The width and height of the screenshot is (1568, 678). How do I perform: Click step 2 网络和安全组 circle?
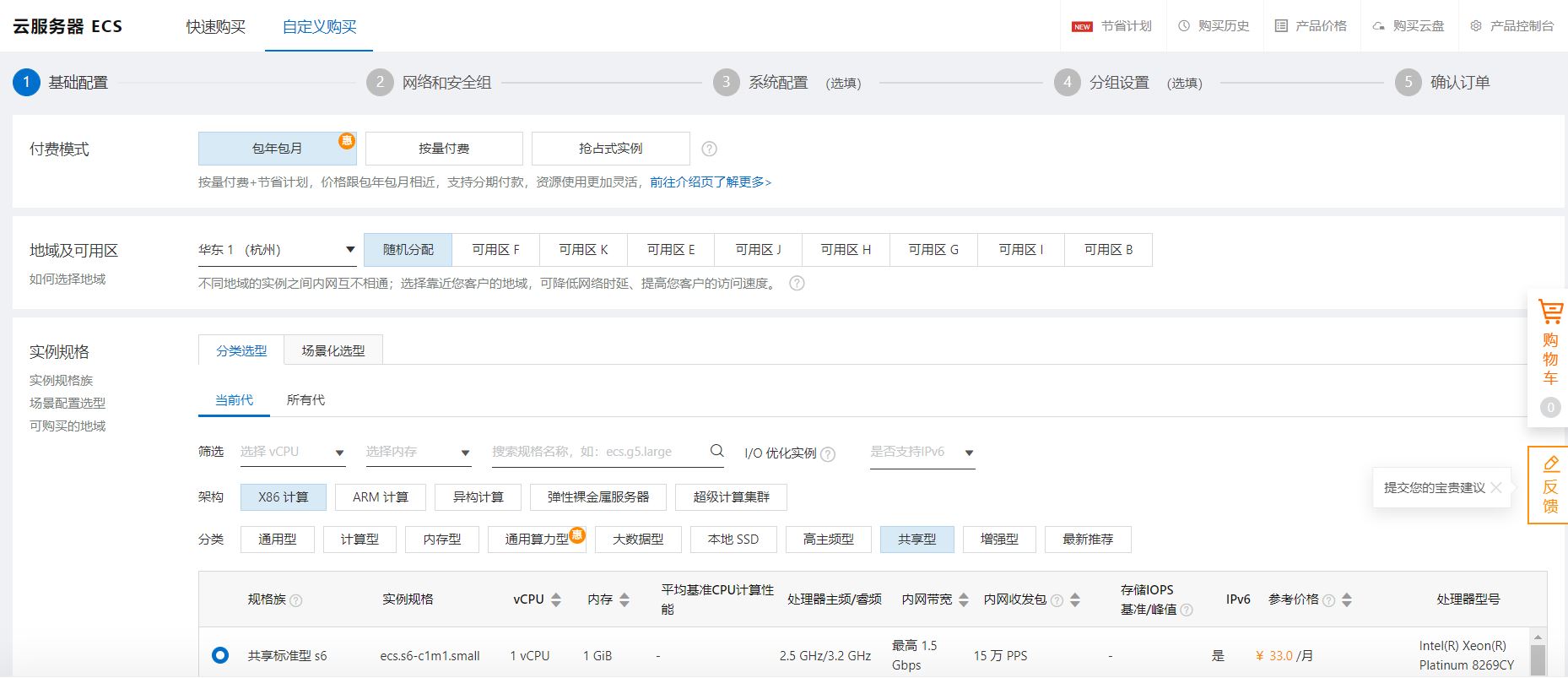pyautogui.click(x=380, y=82)
